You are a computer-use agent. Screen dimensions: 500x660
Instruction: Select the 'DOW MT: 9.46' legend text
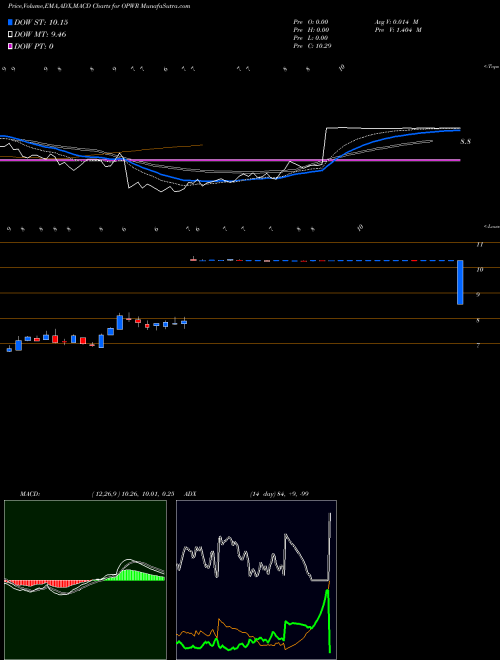click(40, 35)
